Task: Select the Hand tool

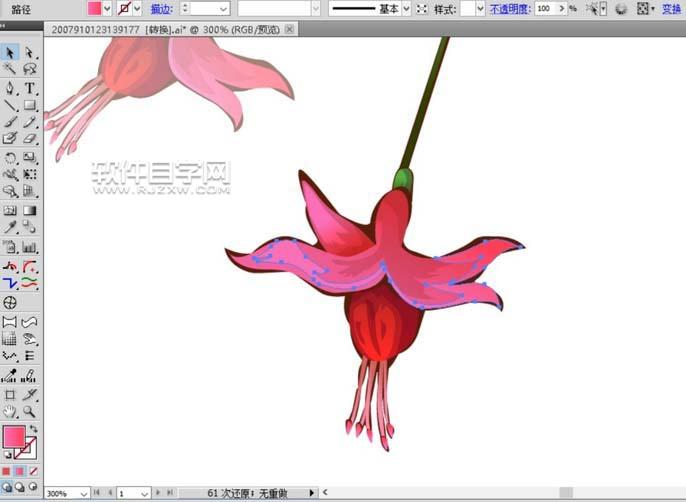Action: click(10, 411)
